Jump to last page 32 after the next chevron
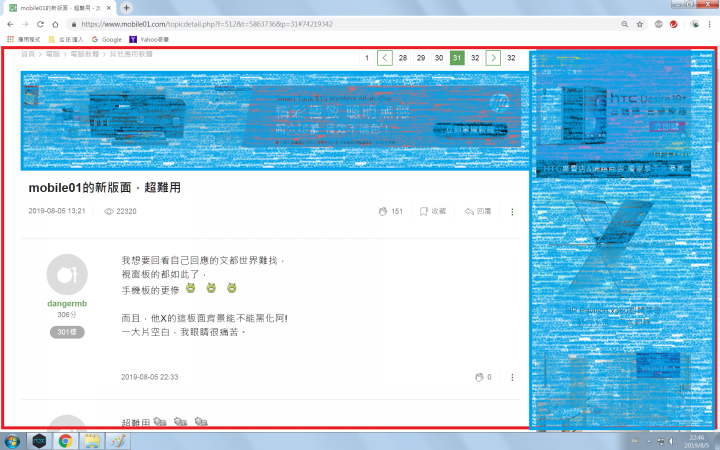 (x=511, y=58)
